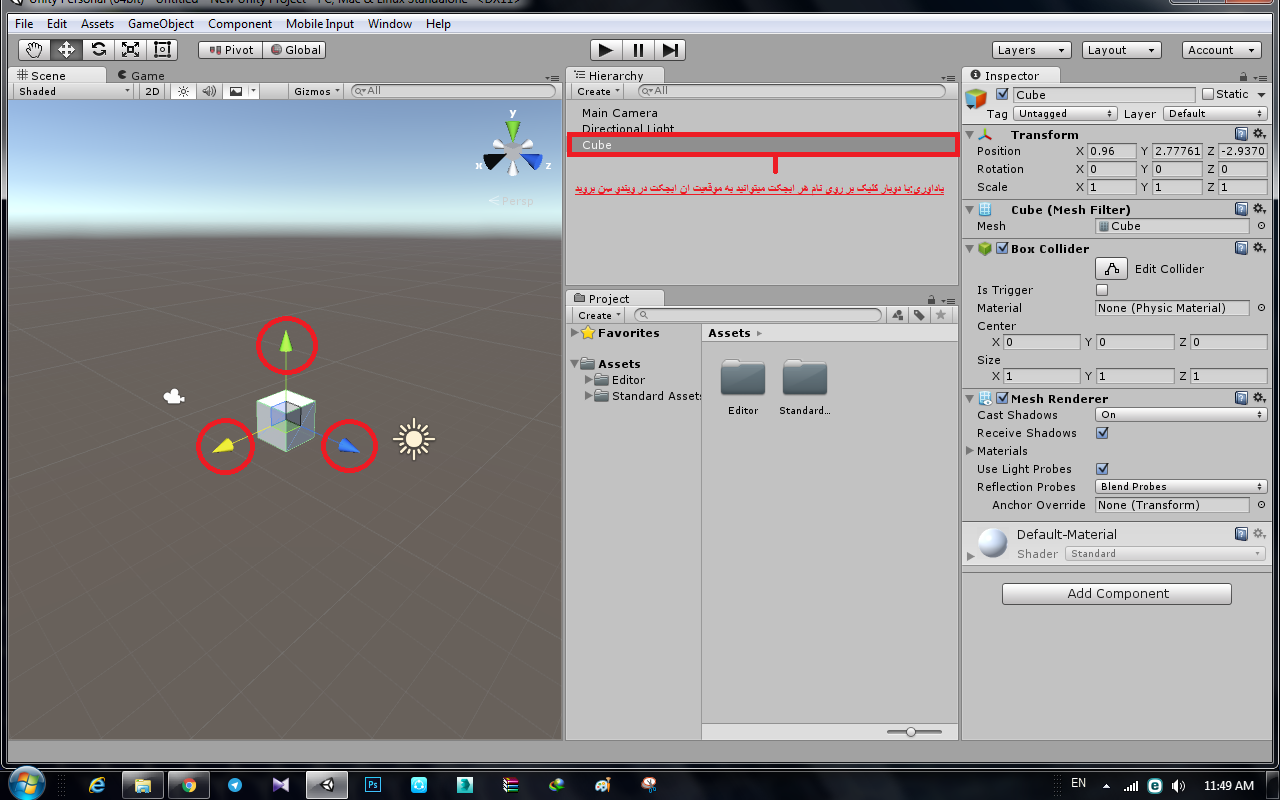The image size is (1280, 800).
Task: Toggle the Box Collider enabled checkbox
Action: (1002, 248)
